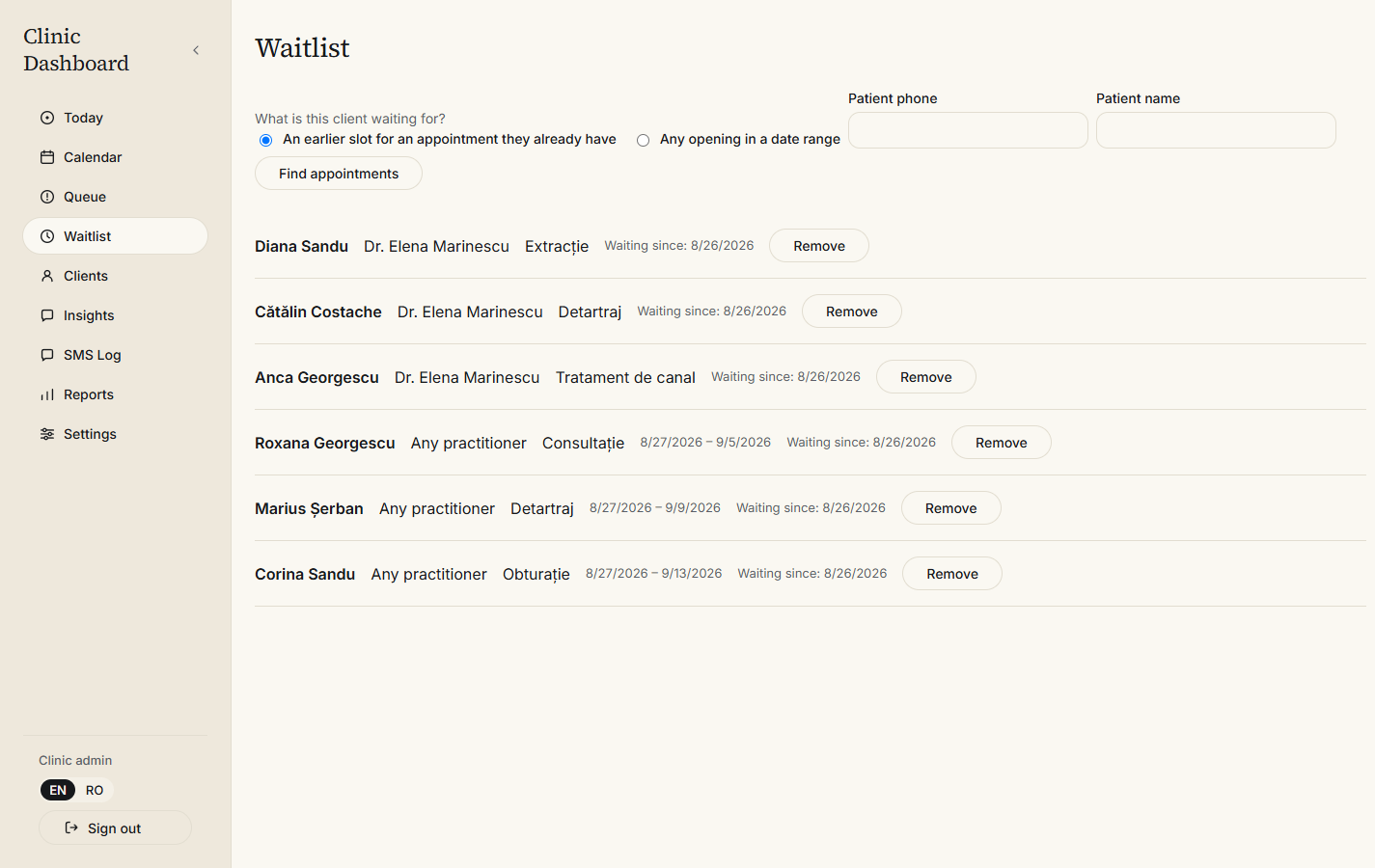The height and width of the screenshot is (868, 1375).
Task: Remove Marius Șerban from the waitlist
Action: (x=951, y=508)
